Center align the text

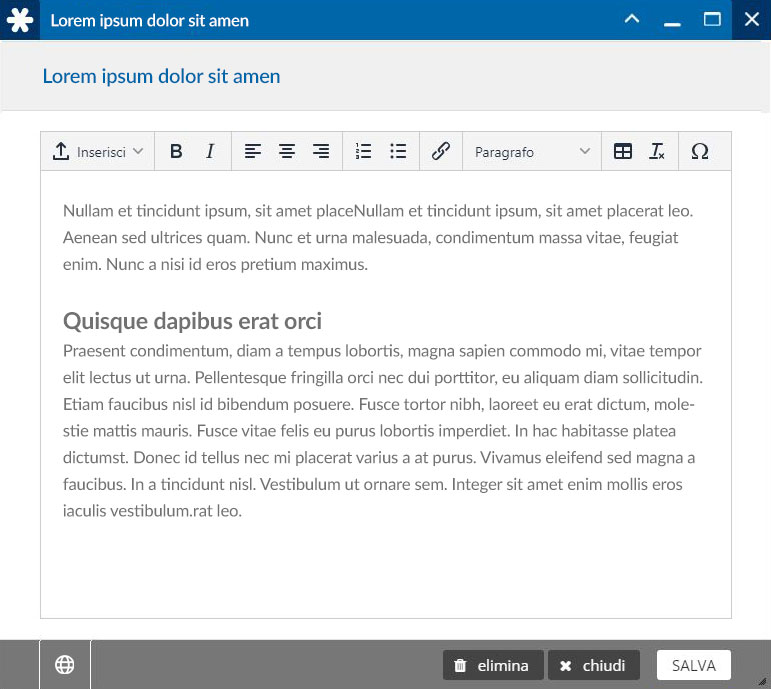point(287,151)
